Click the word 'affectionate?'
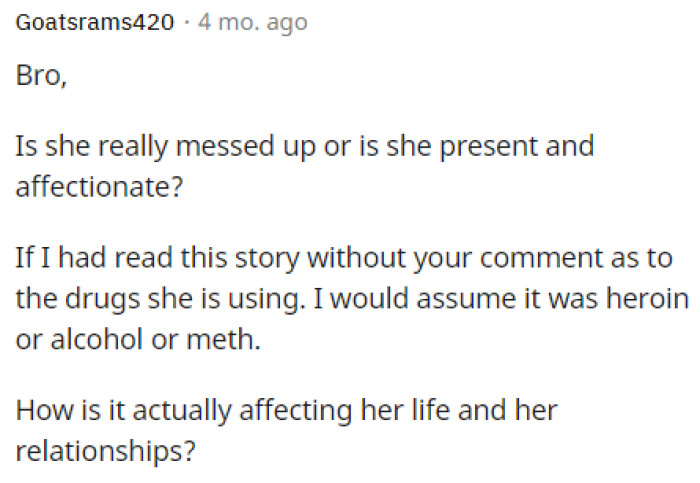 click(x=99, y=187)
